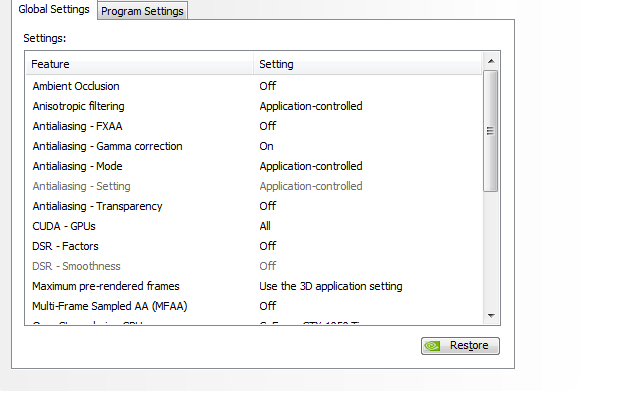
Task: Open the Program Settings tab
Action: click(x=142, y=11)
